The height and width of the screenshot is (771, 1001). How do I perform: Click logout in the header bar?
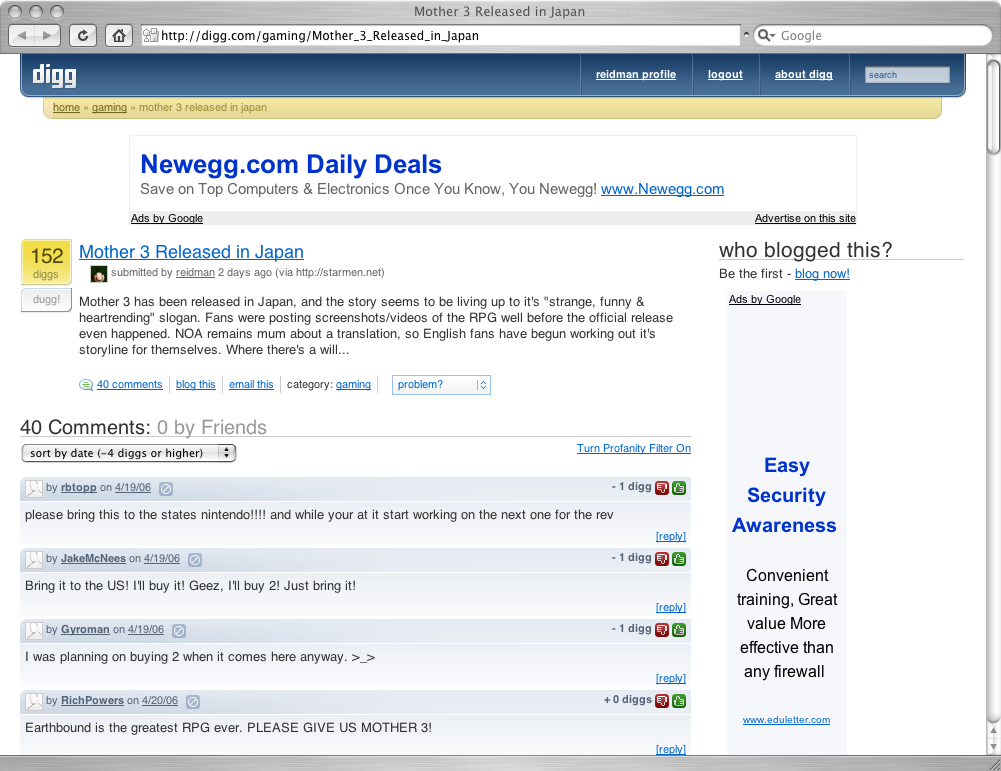[725, 75]
